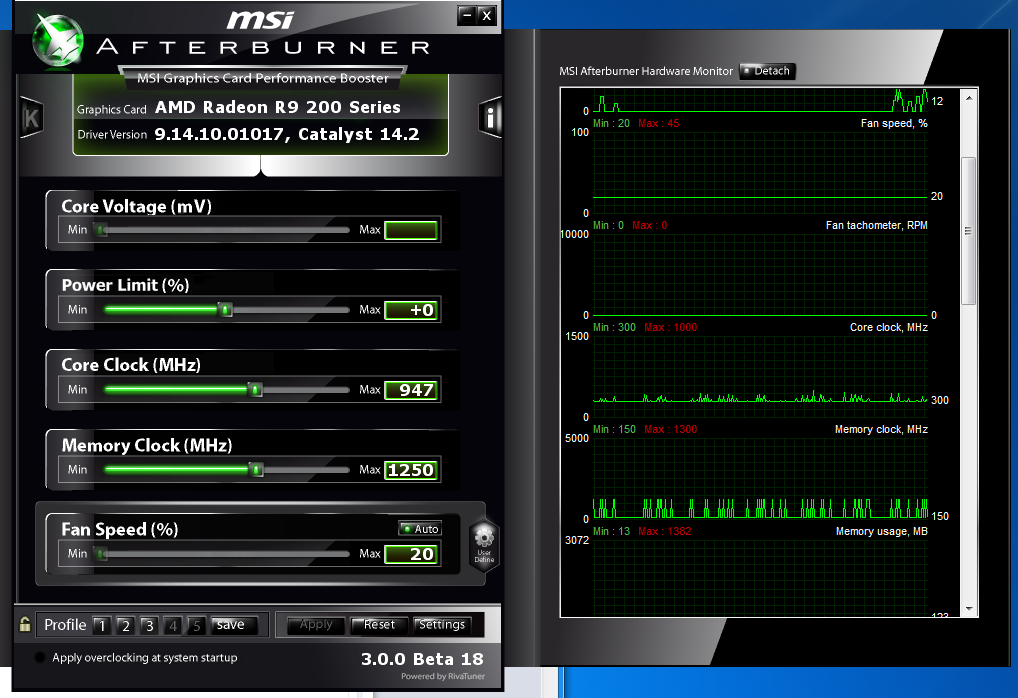1018x698 pixels.
Task: Click the Fan speed, % graph
Action: [760, 172]
